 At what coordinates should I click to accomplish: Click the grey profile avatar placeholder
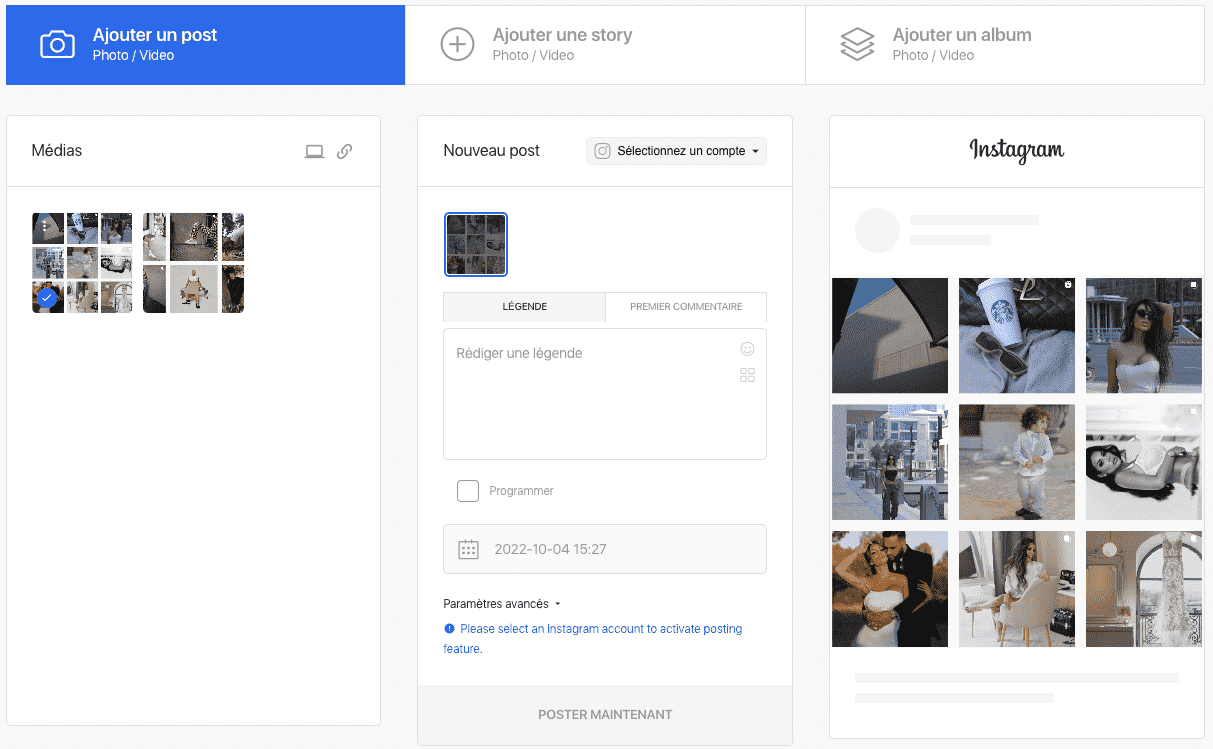coord(877,230)
